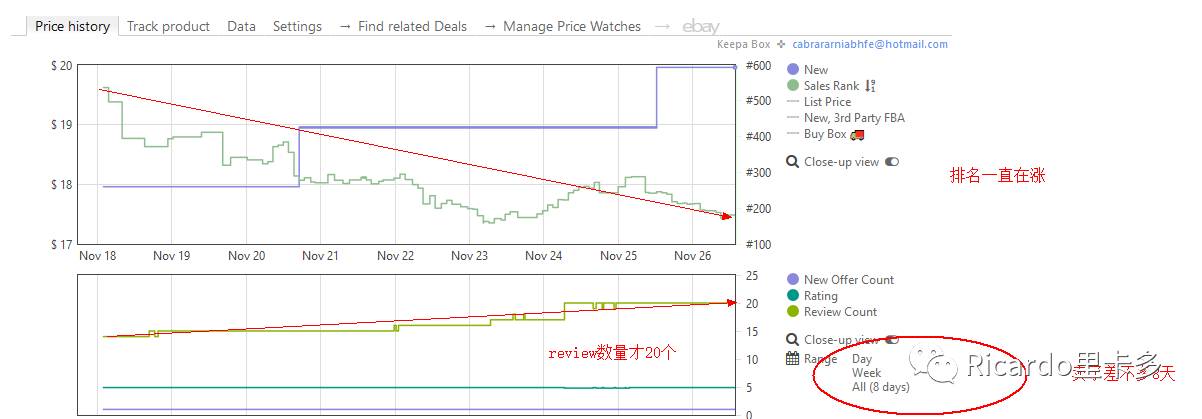The image size is (1202, 419).
Task: Click the Range calendar icon
Action: tap(792, 359)
